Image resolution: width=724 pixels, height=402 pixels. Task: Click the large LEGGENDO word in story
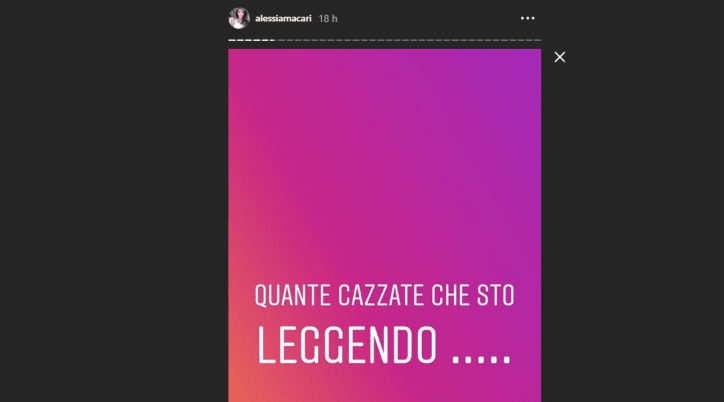pyautogui.click(x=347, y=344)
